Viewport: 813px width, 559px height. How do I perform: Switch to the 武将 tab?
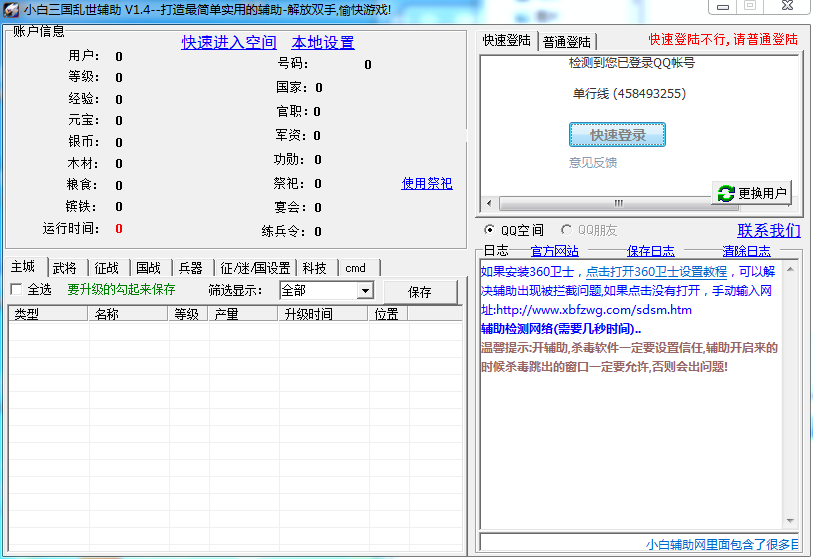pyautogui.click(x=65, y=268)
